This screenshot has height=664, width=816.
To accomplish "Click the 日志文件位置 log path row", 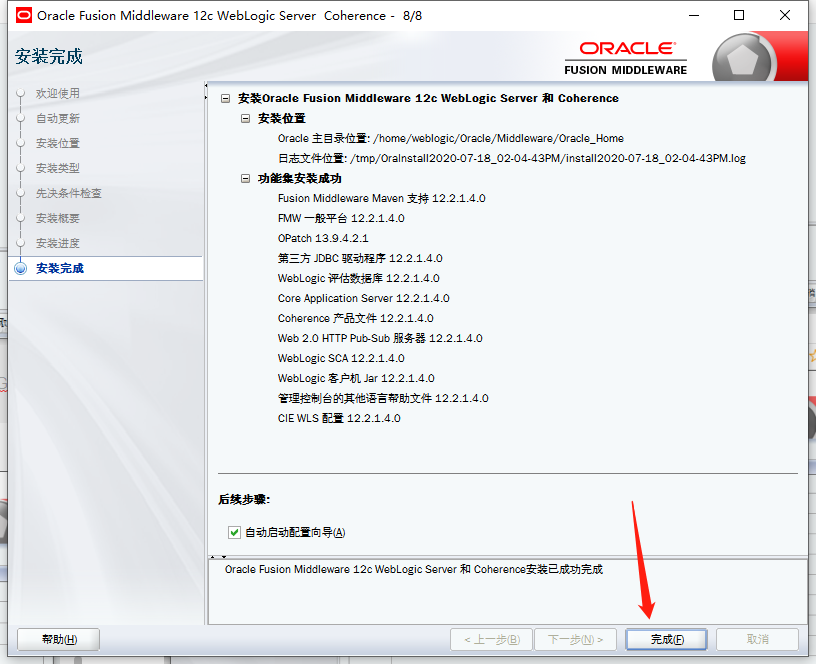I will pos(512,158).
